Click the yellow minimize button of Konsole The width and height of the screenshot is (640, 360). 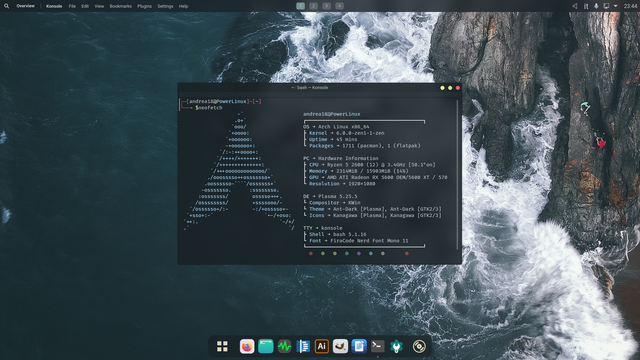click(442, 88)
